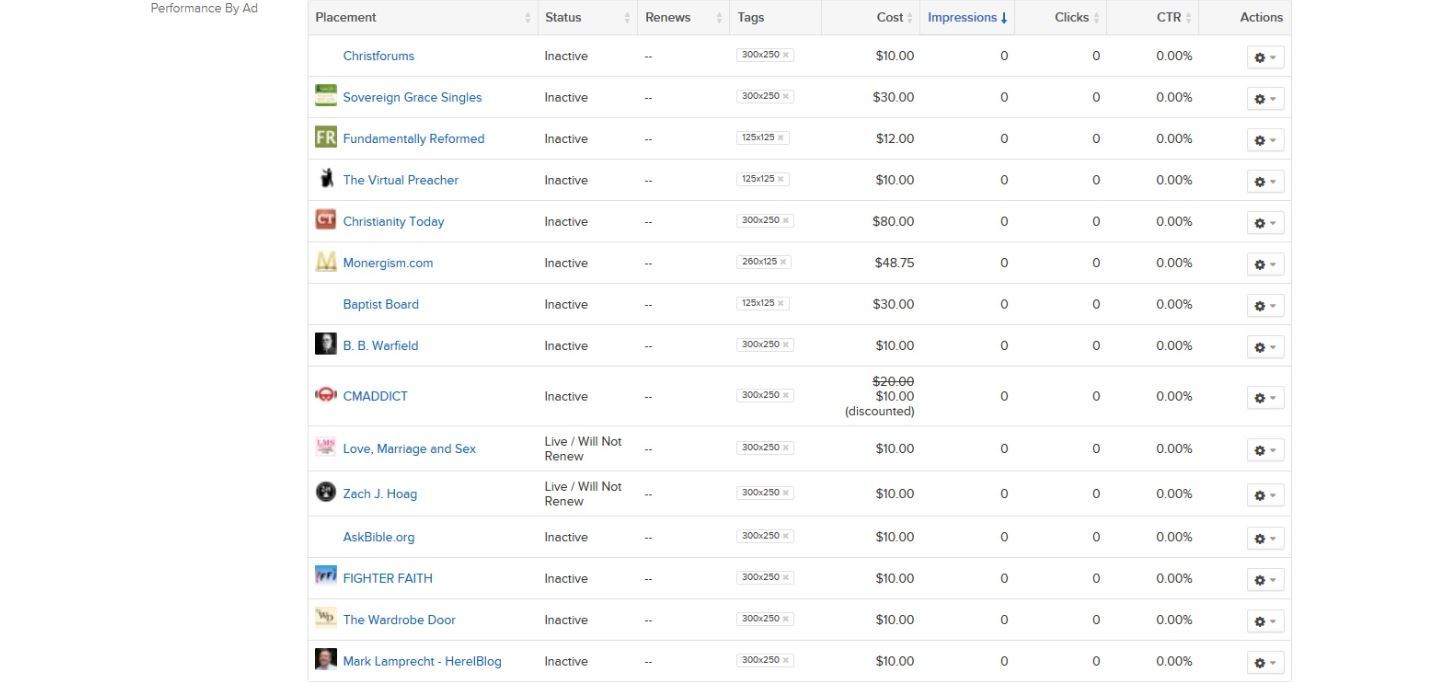The width and height of the screenshot is (1450, 682).
Task: Open the FIGHTER FAITH placement link
Action: click(388, 578)
